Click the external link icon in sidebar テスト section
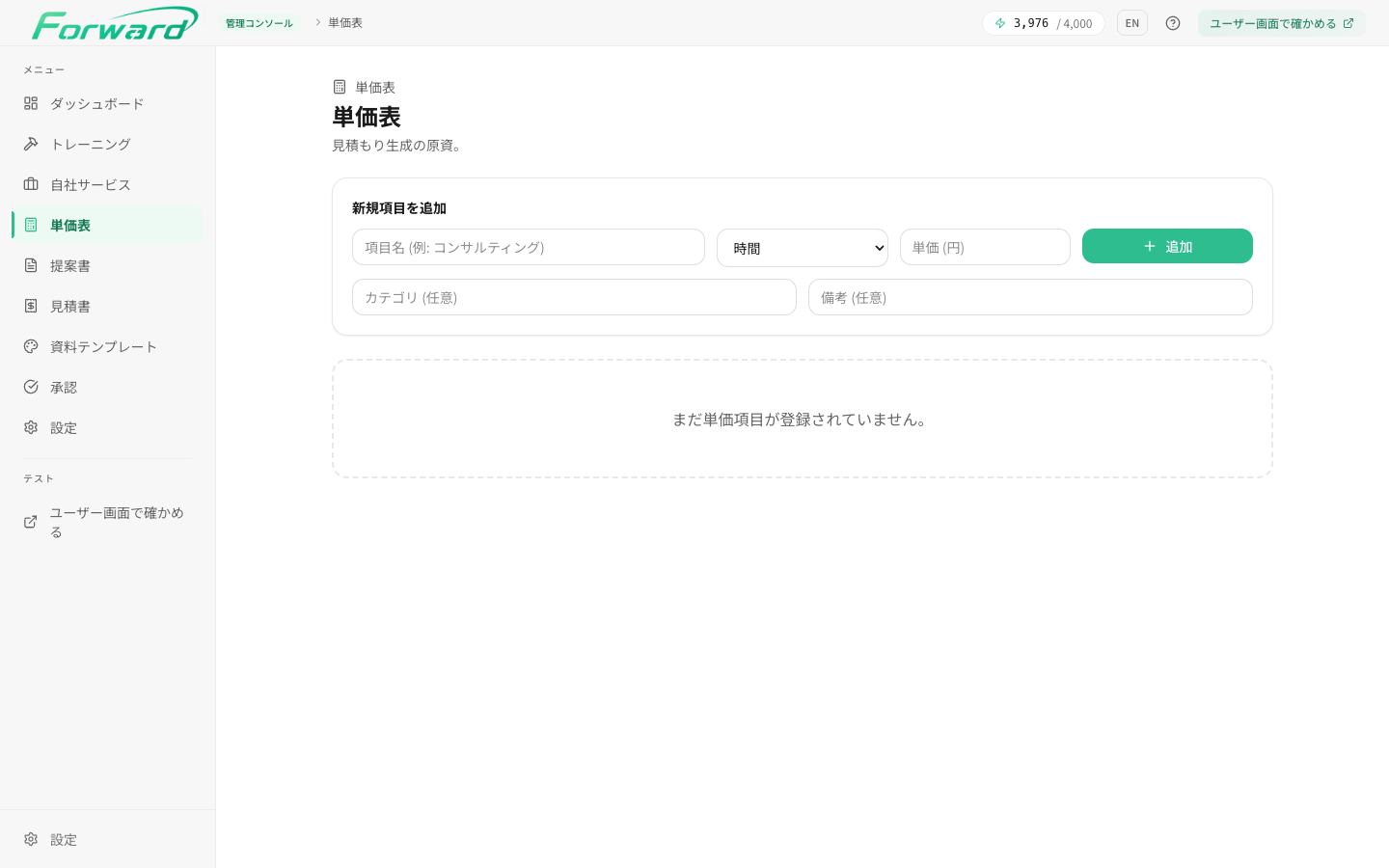The height and width of the screenshot is (868, 1389). [31, 522]
